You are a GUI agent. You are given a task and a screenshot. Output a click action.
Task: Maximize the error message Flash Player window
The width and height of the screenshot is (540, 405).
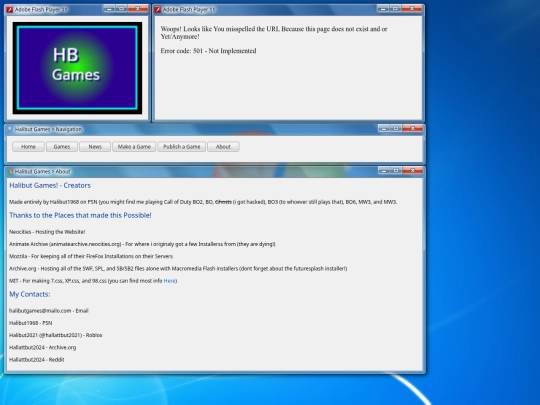coord(395,9)
